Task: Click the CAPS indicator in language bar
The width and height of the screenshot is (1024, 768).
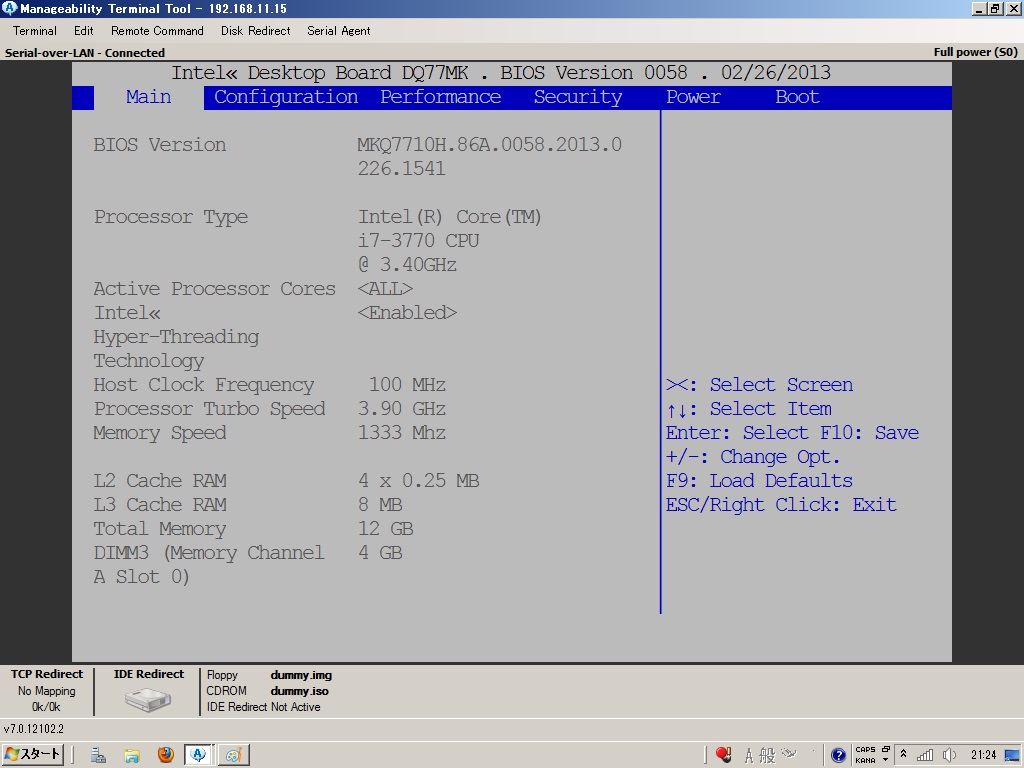Action: pos(865,750)
